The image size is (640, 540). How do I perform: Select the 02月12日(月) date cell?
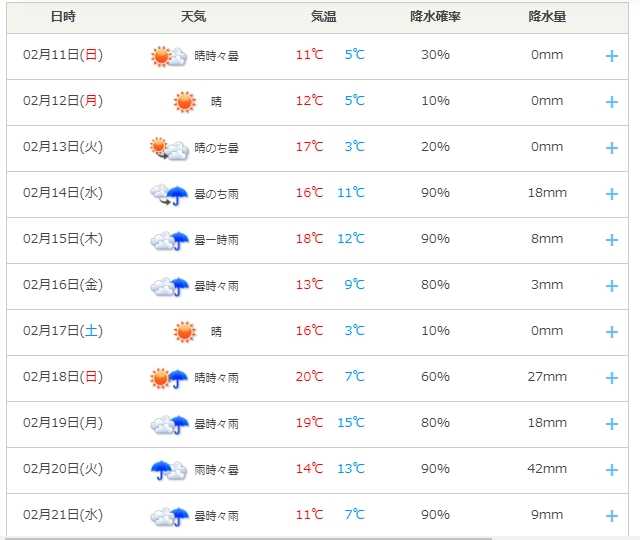(x=63, y=101)
